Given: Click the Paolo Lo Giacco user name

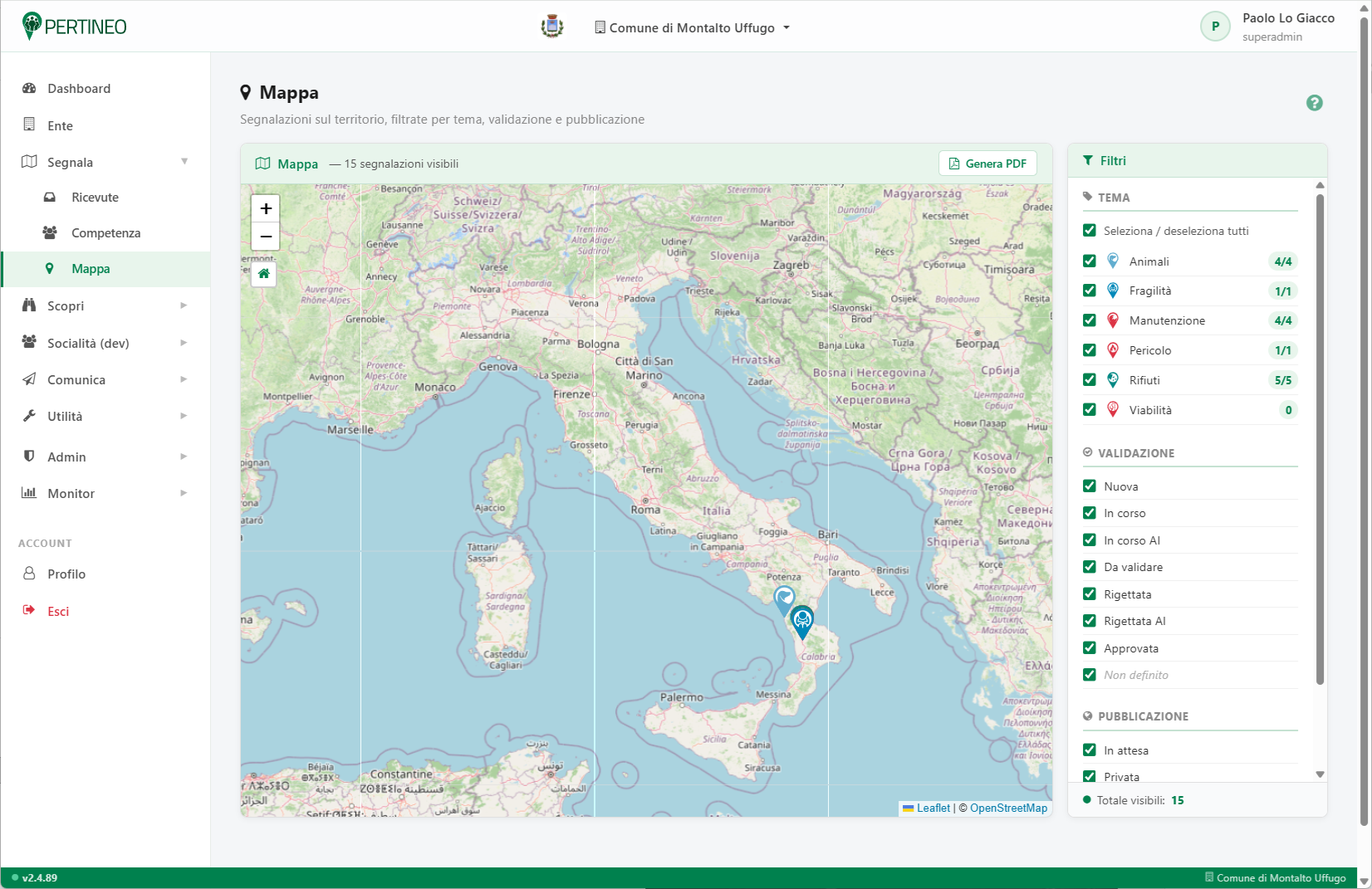Looking at the screenshot, I should [x=1288, y=18].
